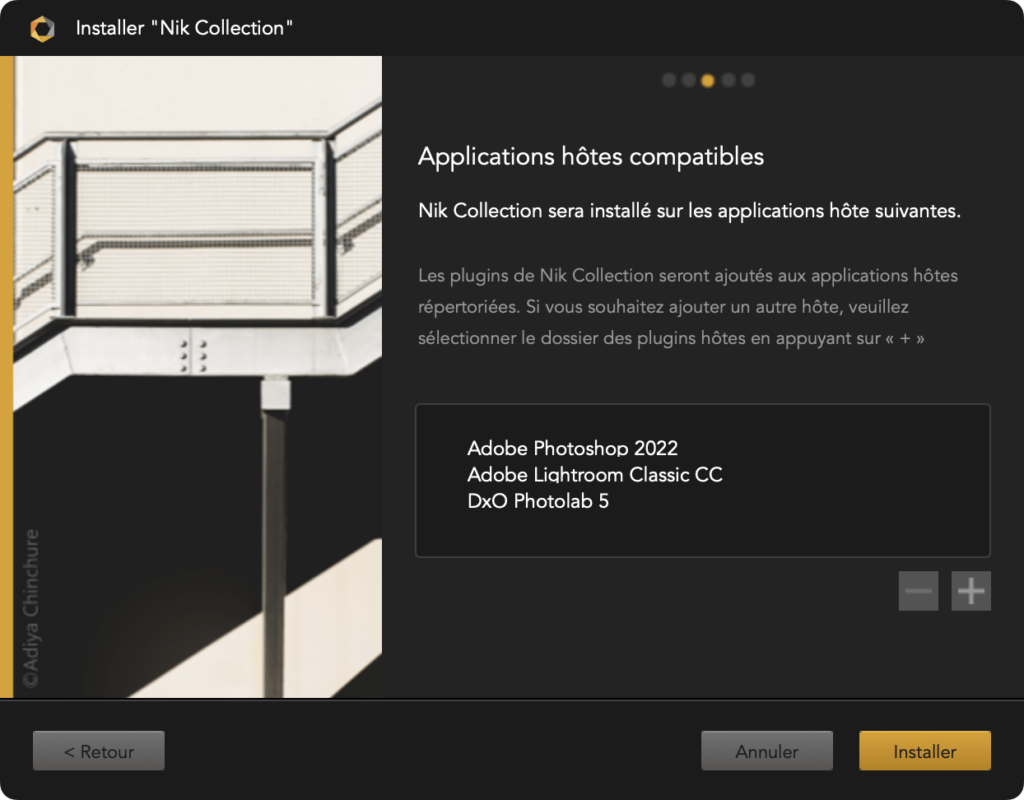The width and height of the screenshot is (1024, 800).
Task: Click the Installer "Nik Collection" window title
Action: (184, 28)
